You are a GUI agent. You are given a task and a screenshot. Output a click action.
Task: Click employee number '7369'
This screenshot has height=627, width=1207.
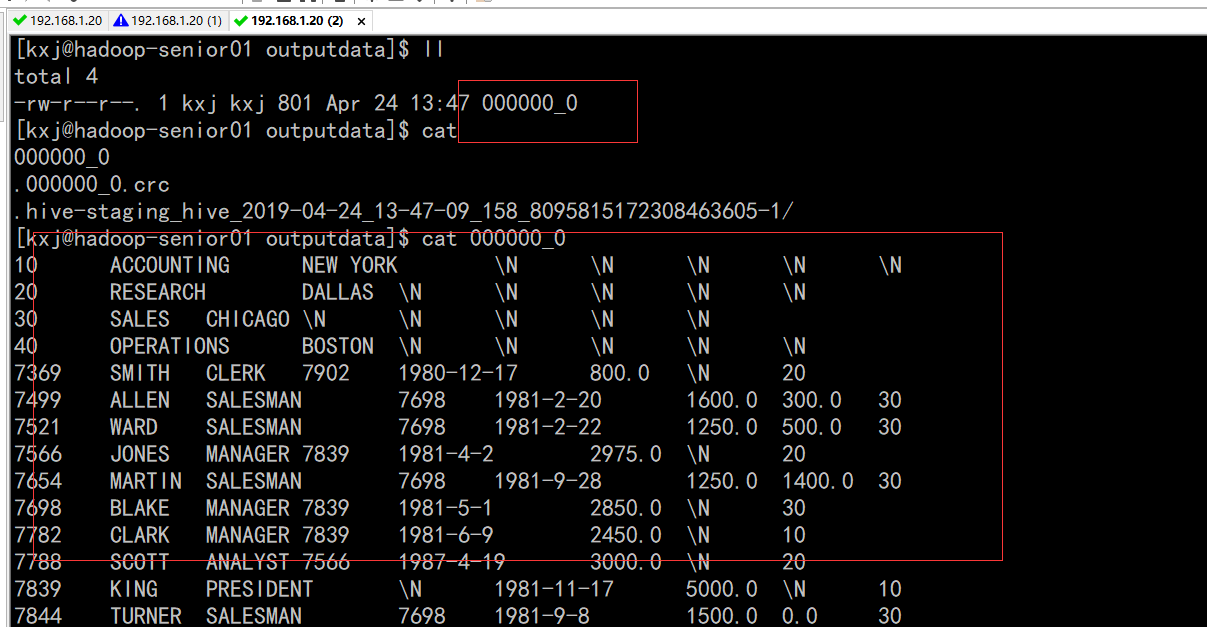tap(38, 373)
